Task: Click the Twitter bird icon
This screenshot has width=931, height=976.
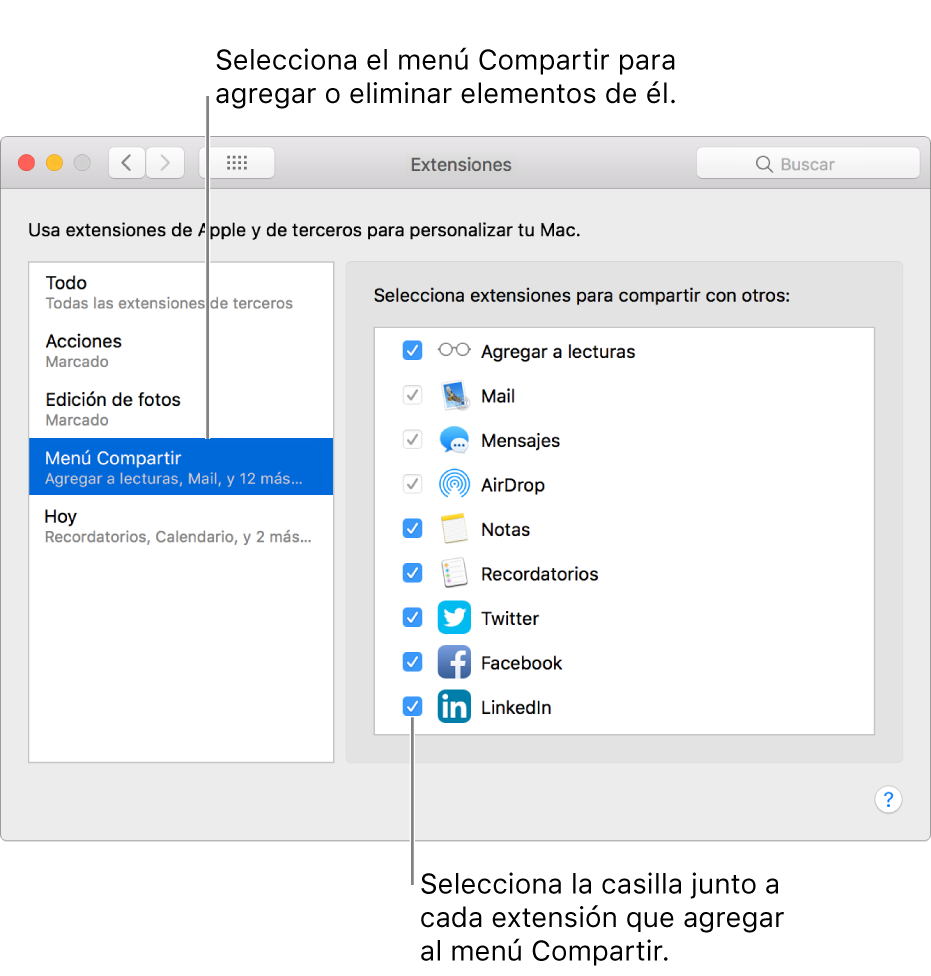Action: [454, 617]
